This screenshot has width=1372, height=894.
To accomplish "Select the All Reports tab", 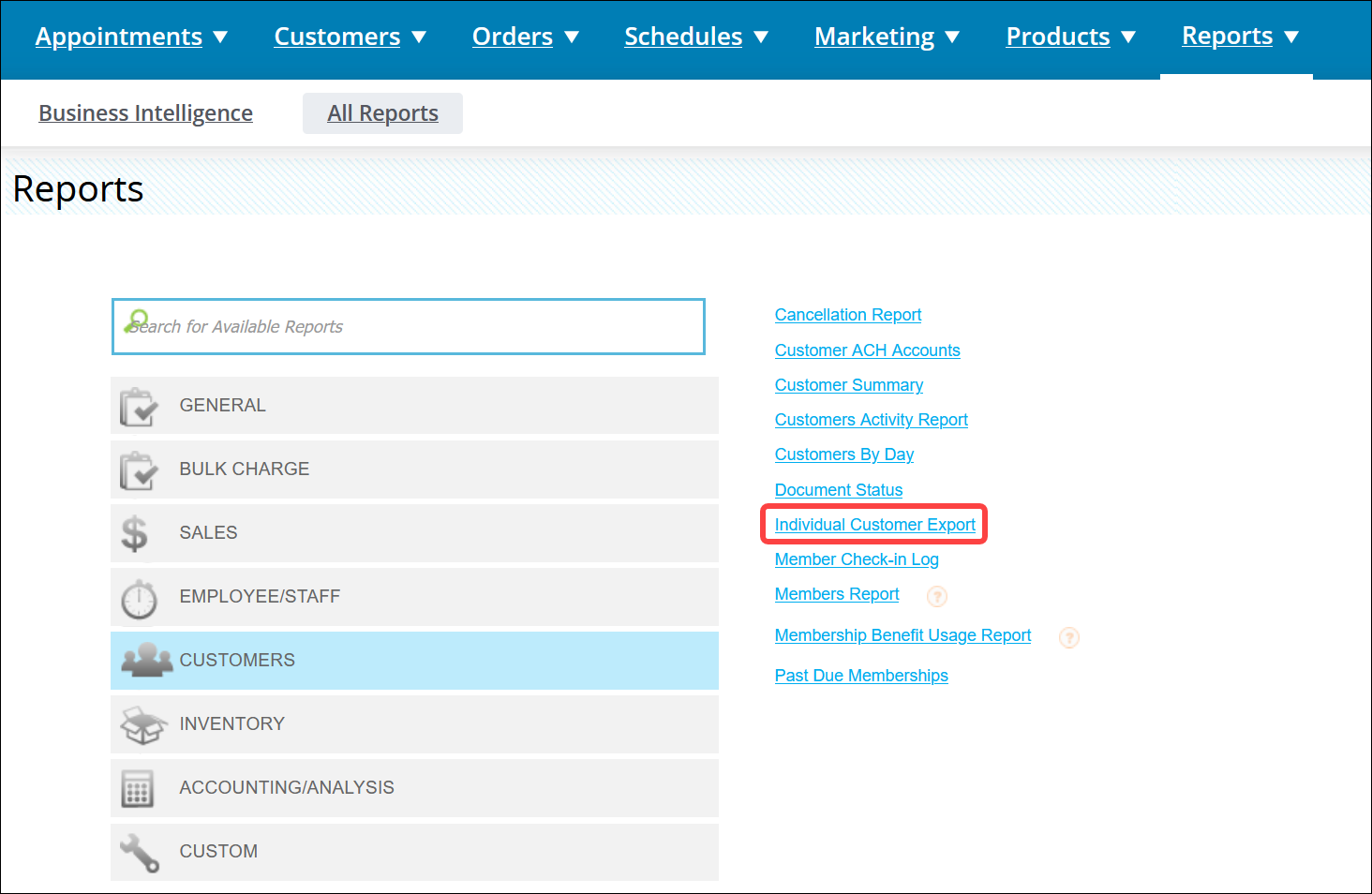I will tap(382, 113).
